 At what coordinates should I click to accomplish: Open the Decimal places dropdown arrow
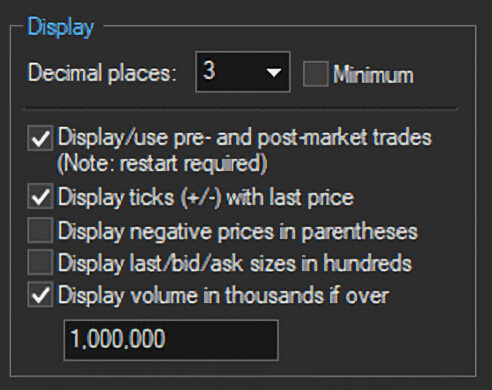(x=274, y=72)
